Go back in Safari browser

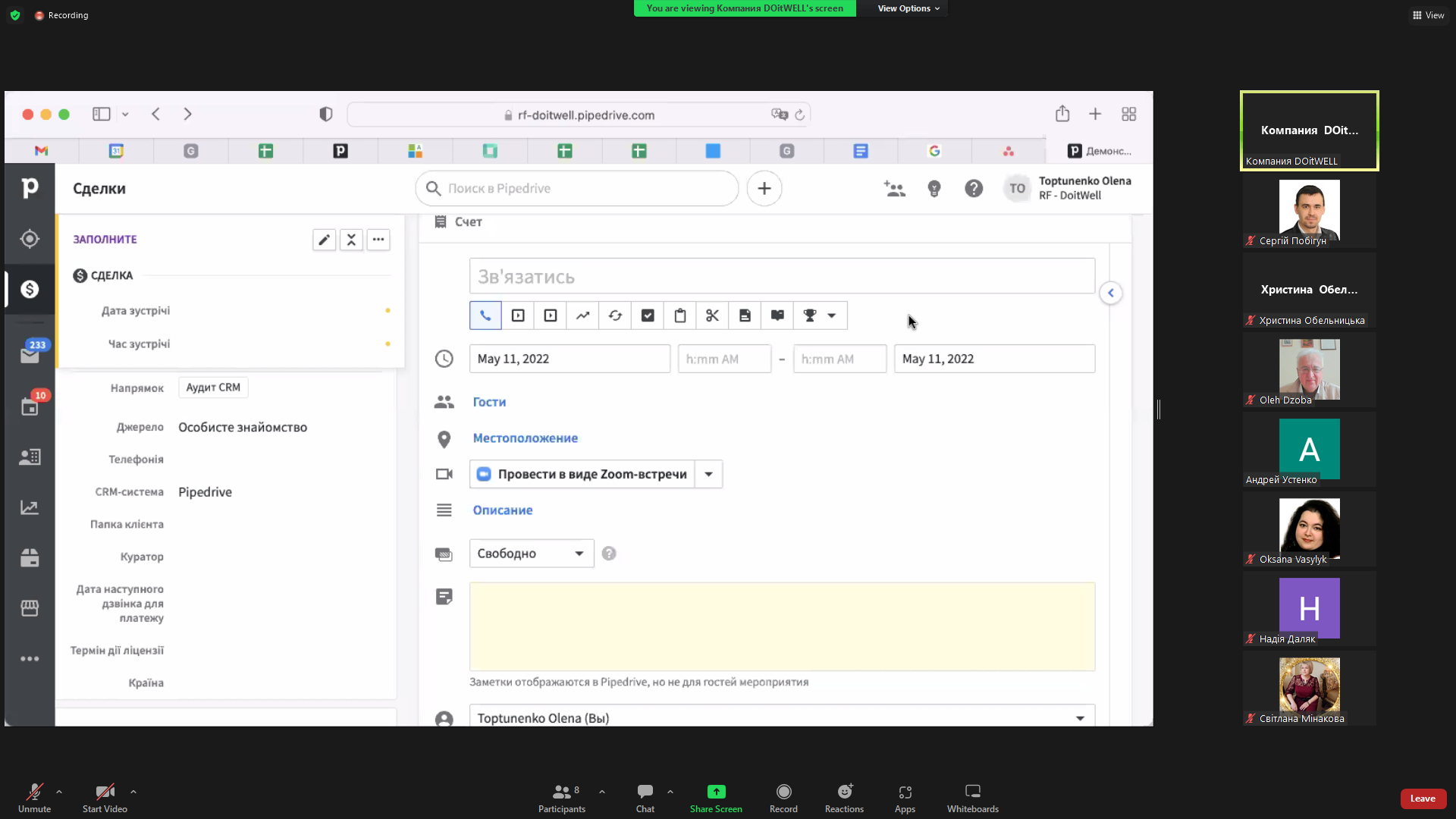tap(156, 114)
